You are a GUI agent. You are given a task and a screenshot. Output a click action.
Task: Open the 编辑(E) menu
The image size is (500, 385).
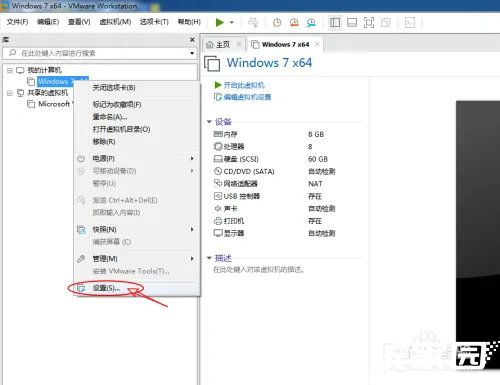click(48, 22)
